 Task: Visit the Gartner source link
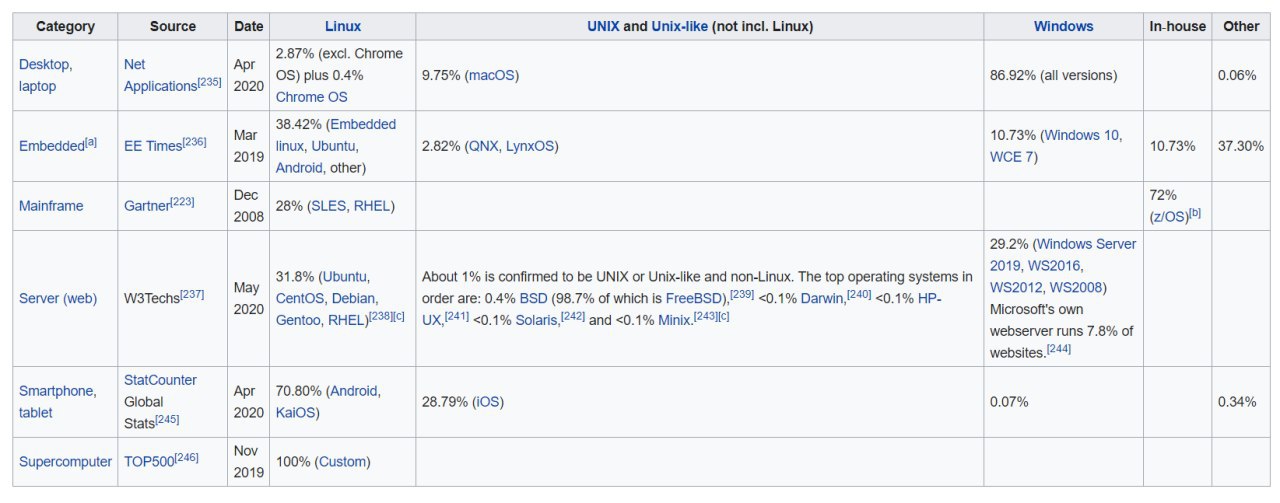pos(146,206)
